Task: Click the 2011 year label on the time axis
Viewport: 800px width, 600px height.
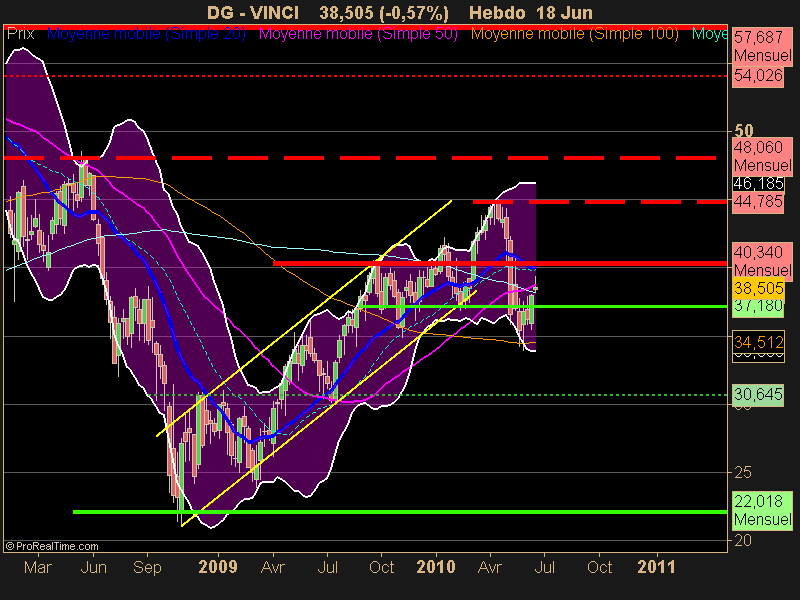Action: pyautogui.click(x=657, y=567)
